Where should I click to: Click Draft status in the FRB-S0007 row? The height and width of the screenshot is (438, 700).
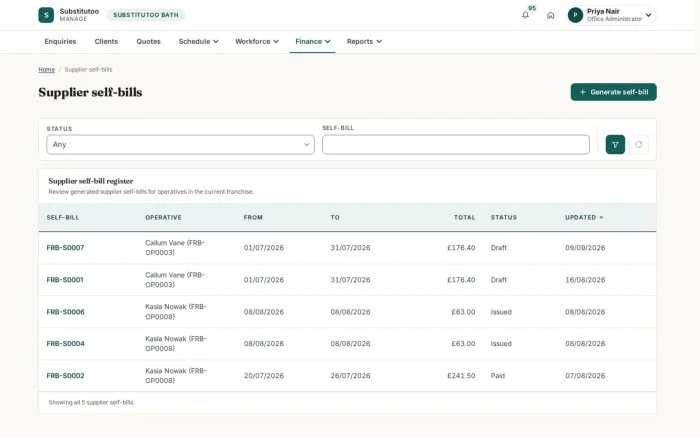tap(499, 248)
